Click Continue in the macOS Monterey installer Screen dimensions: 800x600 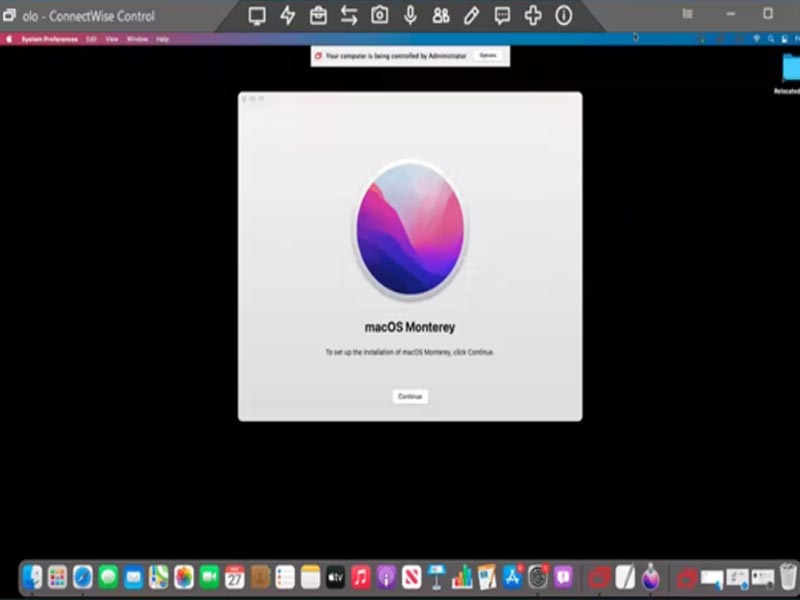click(x=409, y=396)
